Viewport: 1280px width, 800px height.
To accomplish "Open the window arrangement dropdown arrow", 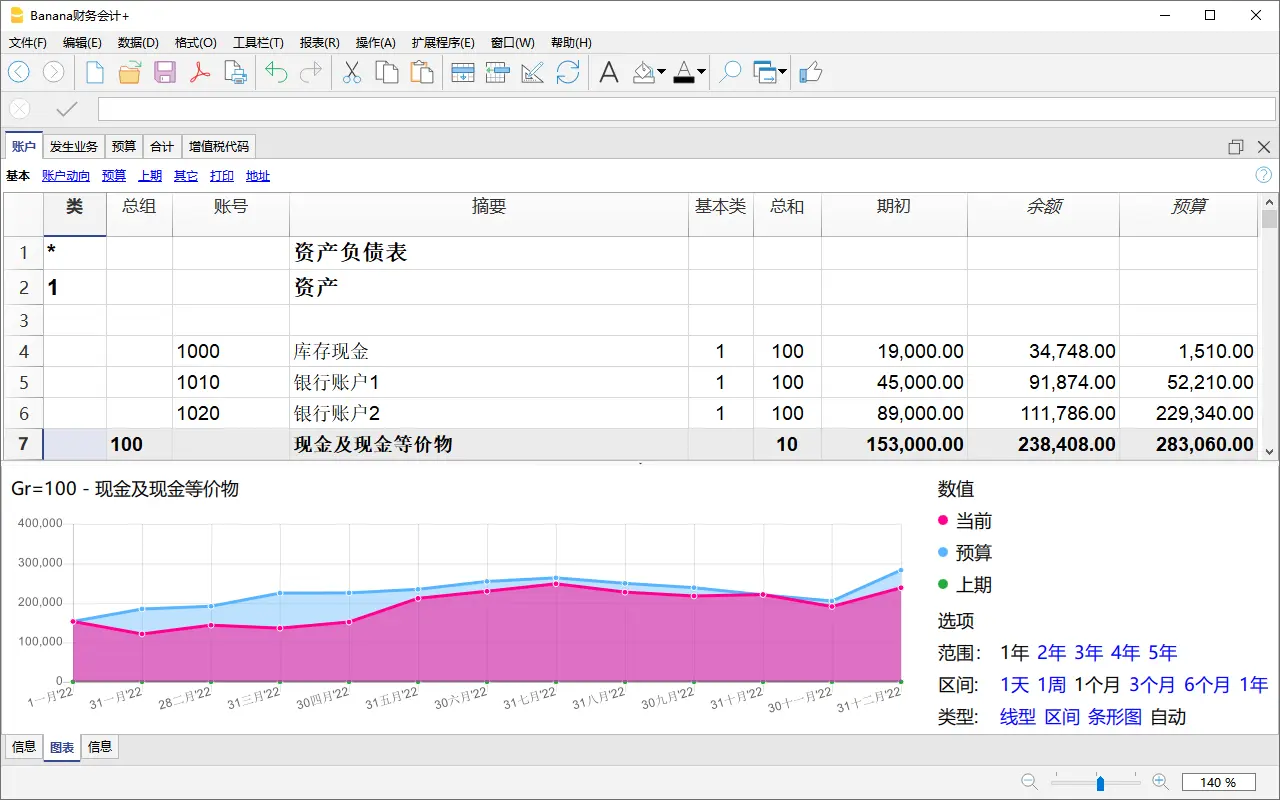I will [782, 72].
